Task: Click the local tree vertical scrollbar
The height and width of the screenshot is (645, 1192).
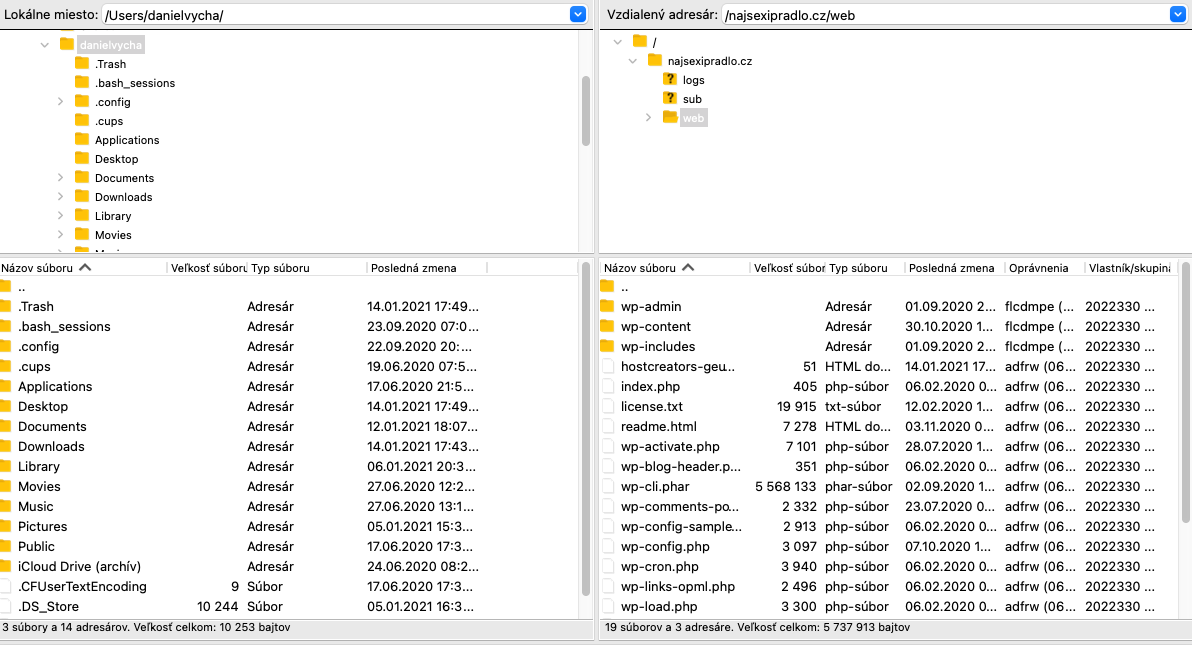Action: point(586,110)
